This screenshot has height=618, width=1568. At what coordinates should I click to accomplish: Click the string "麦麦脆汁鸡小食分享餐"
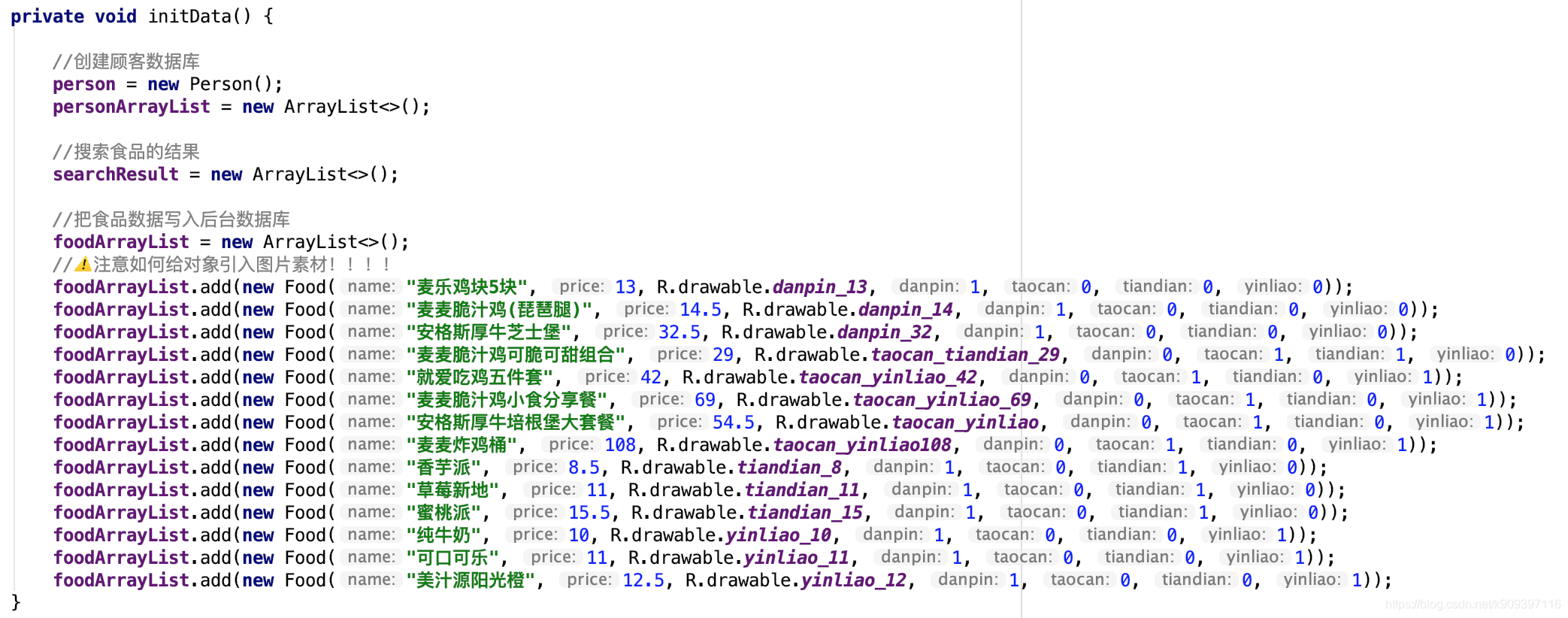click(x=506, y=399)
